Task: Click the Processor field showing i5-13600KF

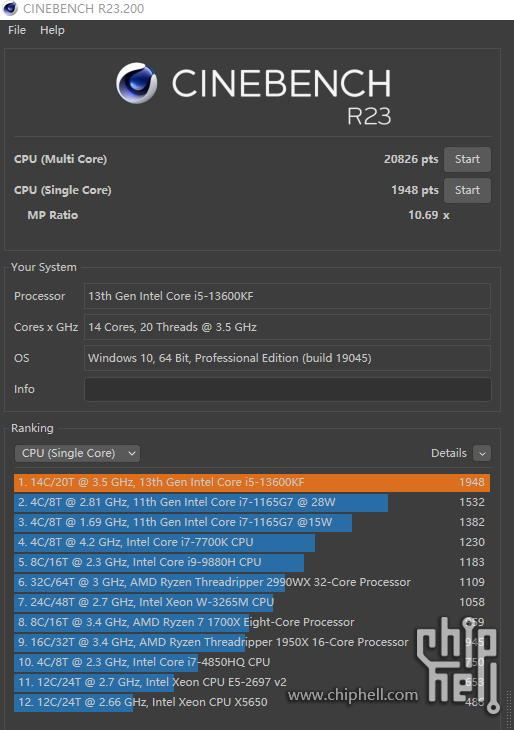Action: pyautogui.click(x=287, y=296)
